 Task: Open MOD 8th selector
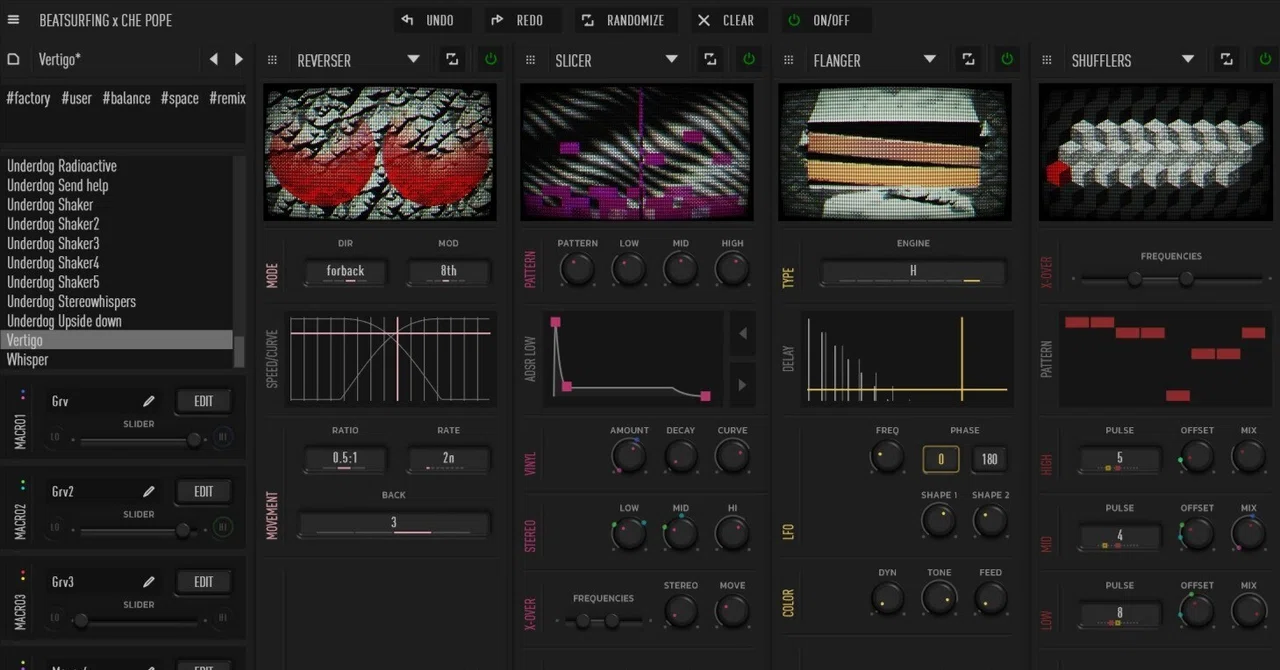[x=449, y=272]
